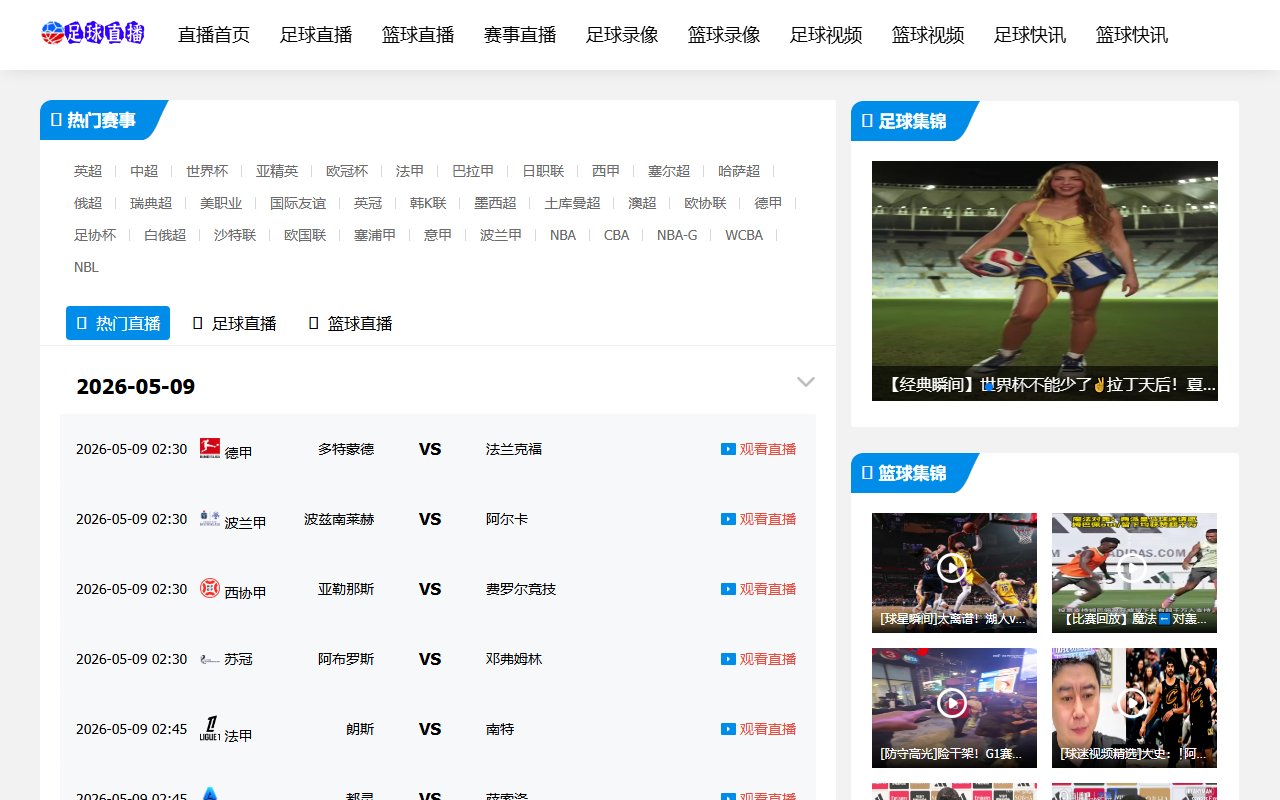Viewport: 1280px width, 800px height.
Task: Click team name 邓弗姆林
Action: point(514,659)
